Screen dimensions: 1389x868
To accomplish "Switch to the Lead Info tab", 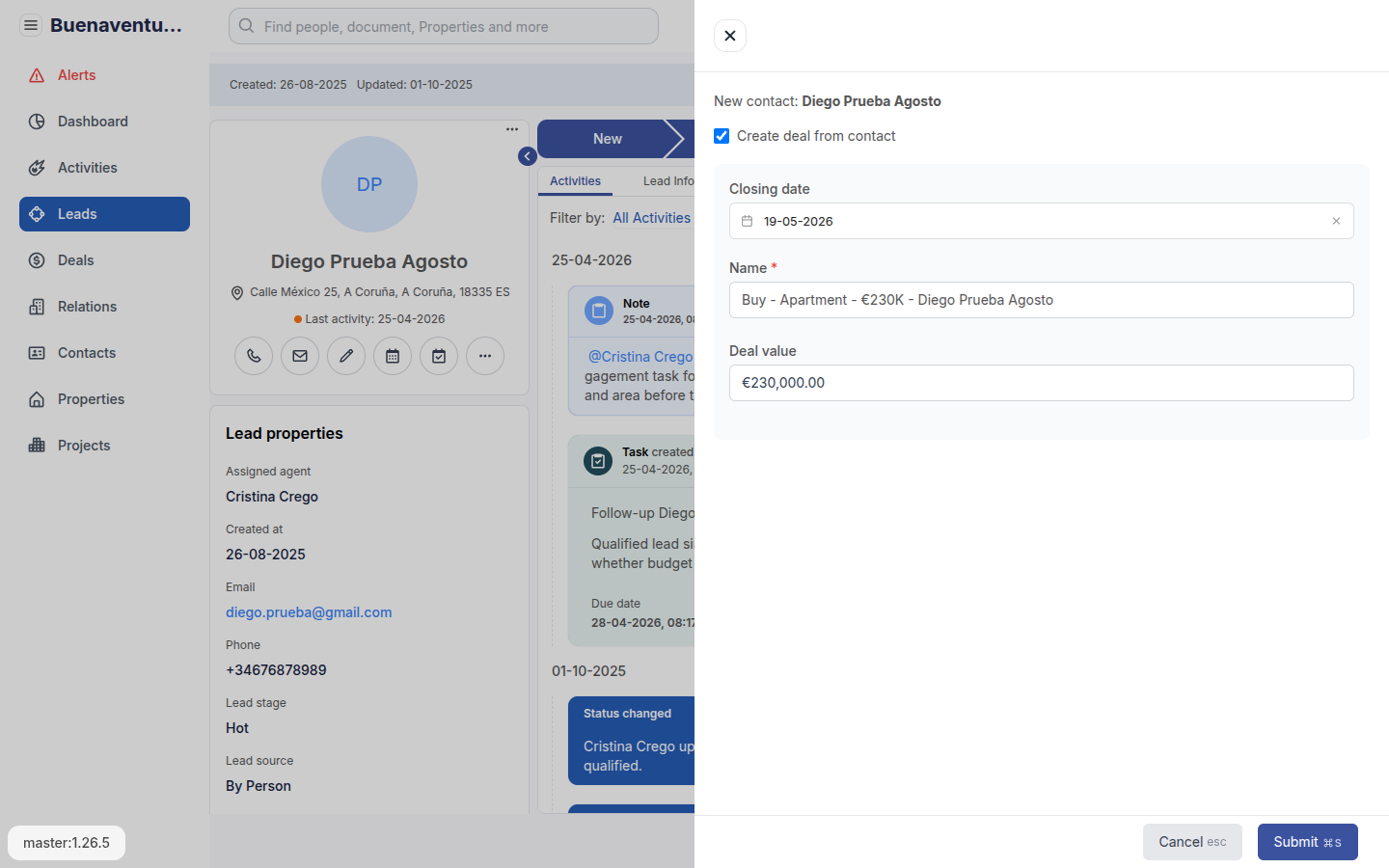I will click(668, 181).
